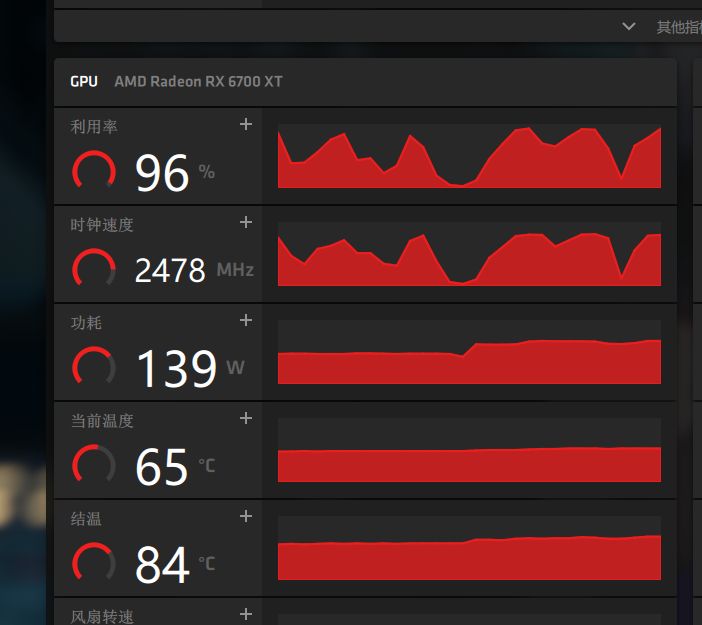Click the 当前温度 circular gauge
Image resolution: width=702 pixels, height=625 pixels.
pos(94,465)
